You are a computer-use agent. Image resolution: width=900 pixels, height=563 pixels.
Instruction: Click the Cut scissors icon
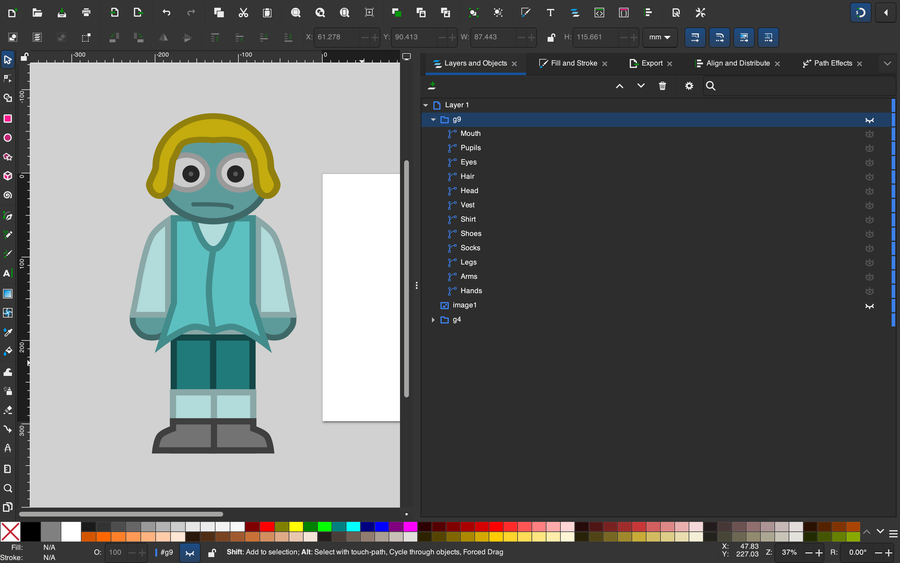pyautogui.click(x=243, y=13)
